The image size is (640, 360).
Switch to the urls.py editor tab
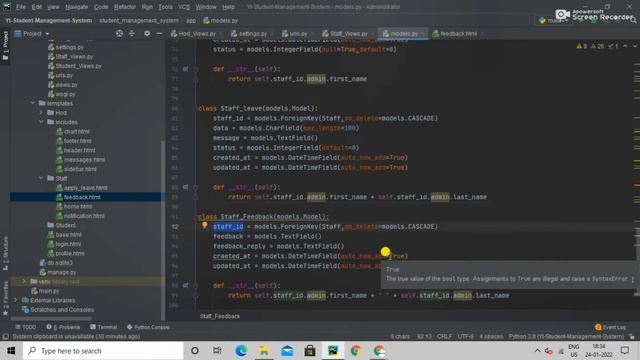[298, 33]
